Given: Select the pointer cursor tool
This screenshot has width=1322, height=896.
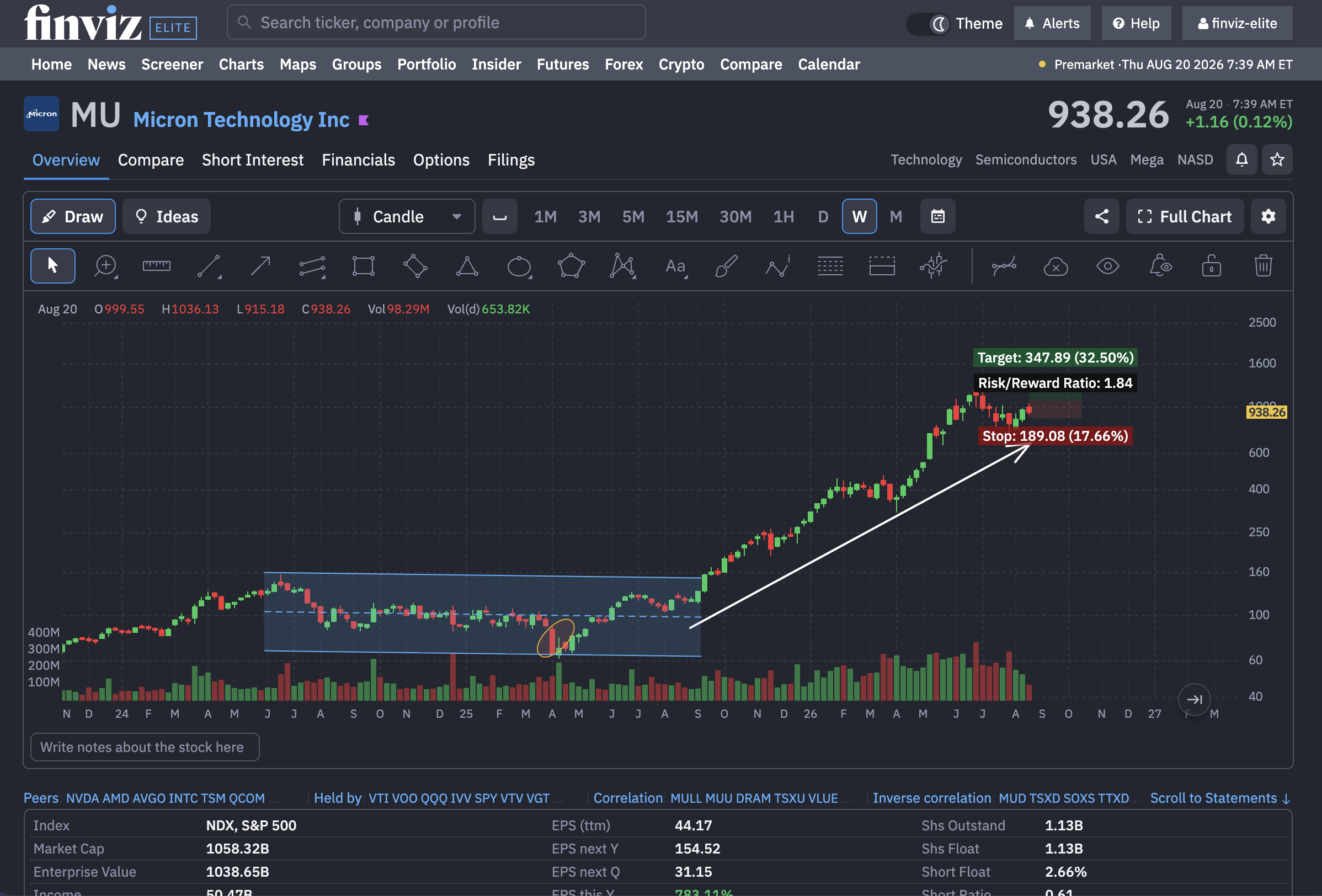Looking at the screenshot, I should pos(52,266).
